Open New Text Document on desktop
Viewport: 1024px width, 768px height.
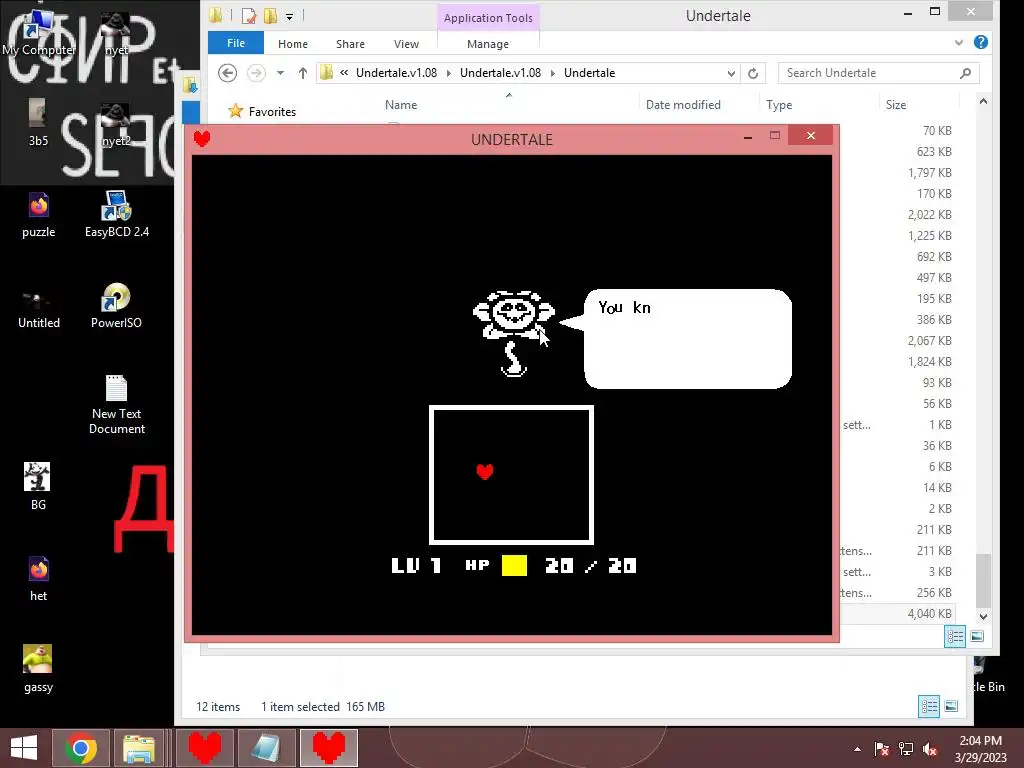coord(116,405)
